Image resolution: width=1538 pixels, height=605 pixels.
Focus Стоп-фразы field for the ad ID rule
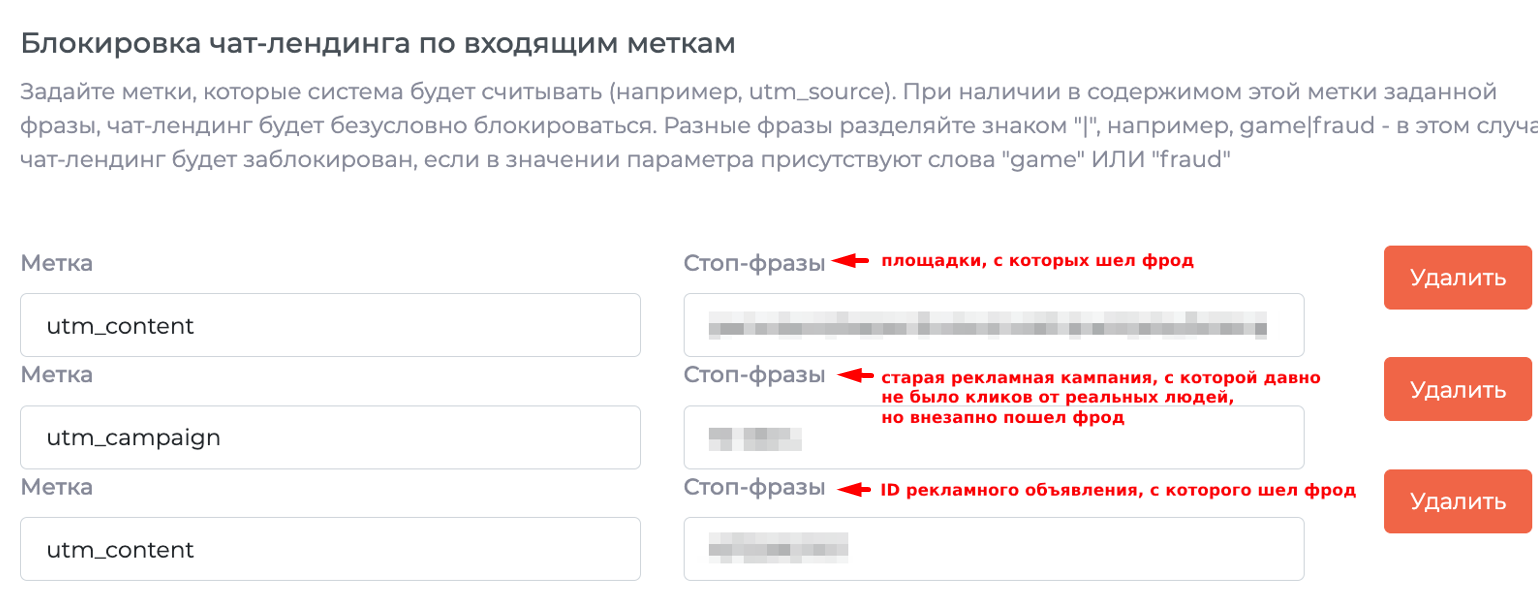993,549
